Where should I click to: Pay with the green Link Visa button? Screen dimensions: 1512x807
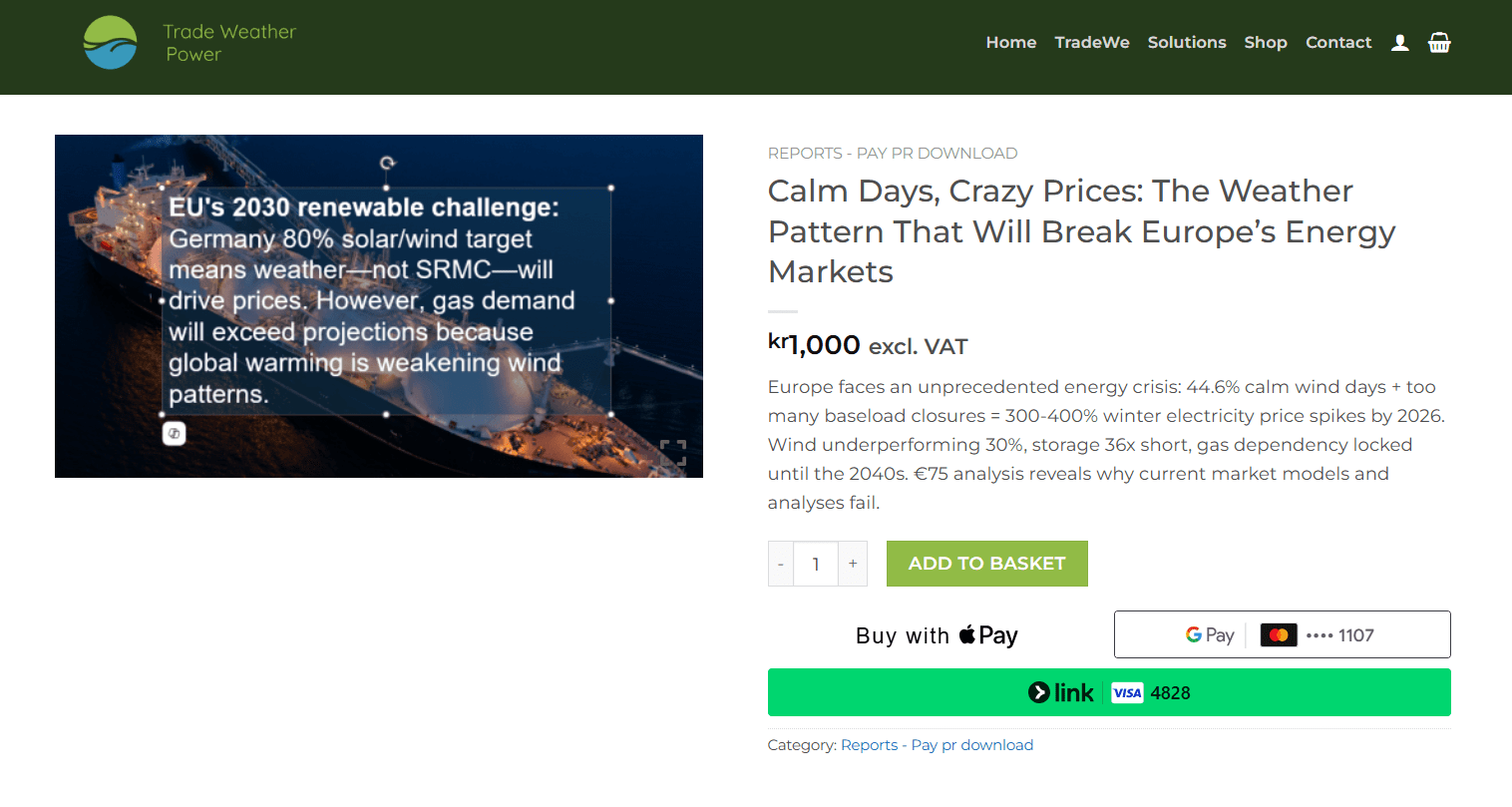(x=1108, y=692)
